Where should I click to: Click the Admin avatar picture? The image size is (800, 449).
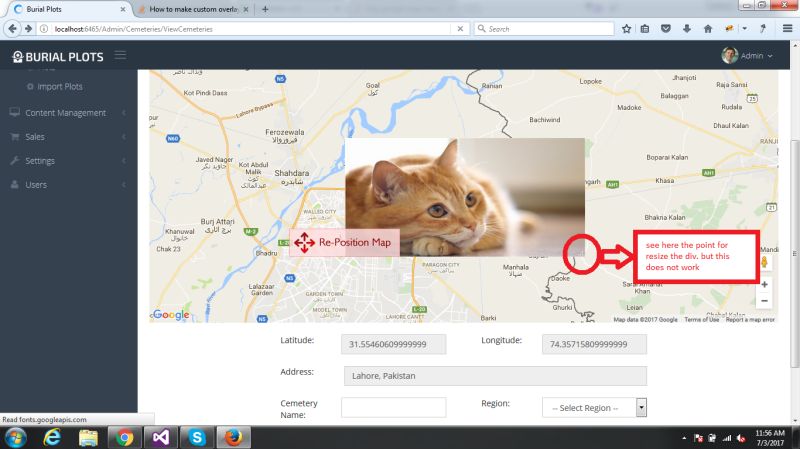pos(730,56)
